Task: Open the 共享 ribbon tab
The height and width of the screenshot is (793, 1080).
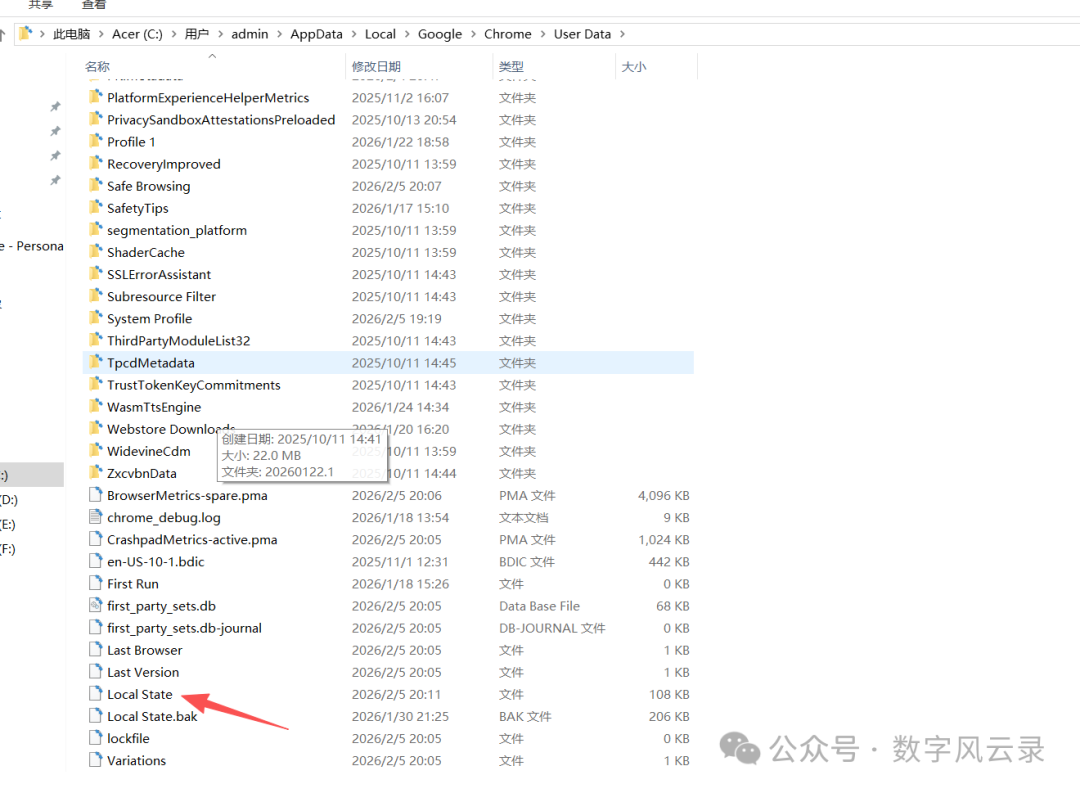Action: (x=41, y=5)
